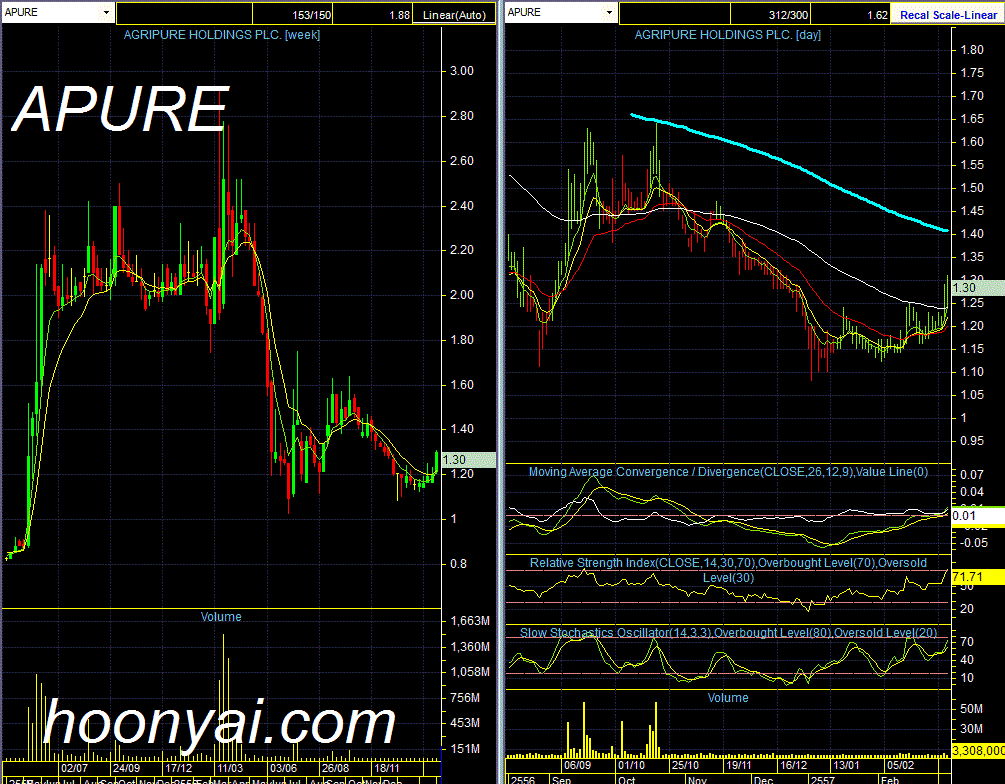Screen dimensions: 1005x784
Task: Click the 18/11 date marker on weekly timeline
Action: [x=386, y=768]
